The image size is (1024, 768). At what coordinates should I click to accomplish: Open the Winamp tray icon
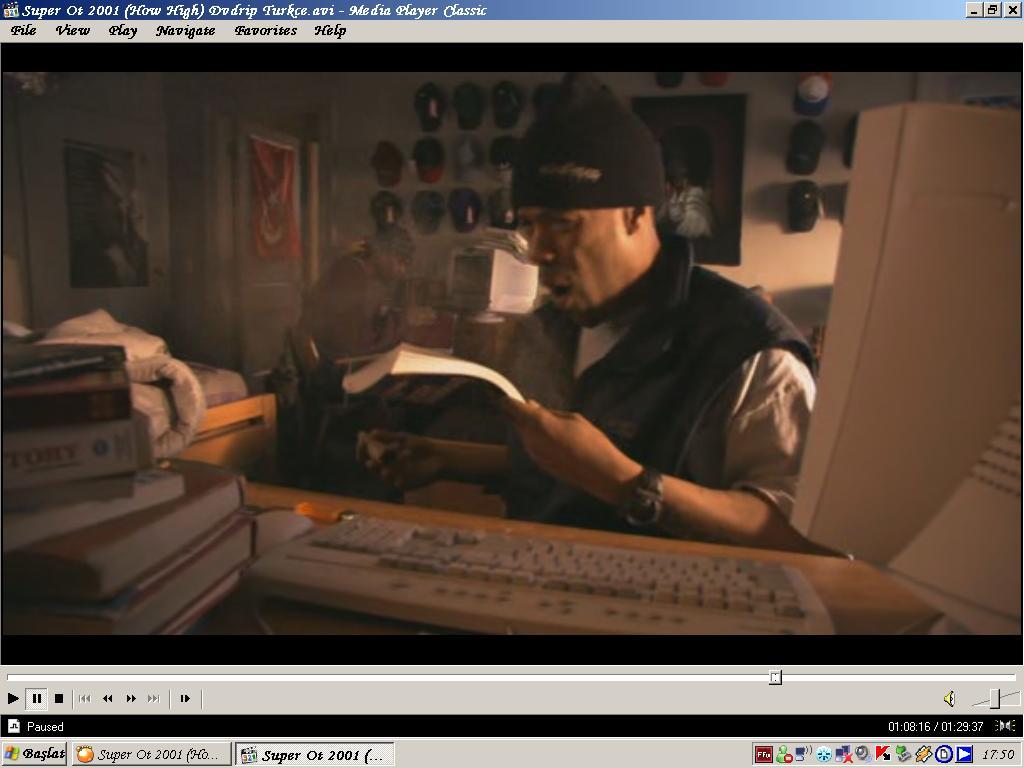click(x=923, y=755)
